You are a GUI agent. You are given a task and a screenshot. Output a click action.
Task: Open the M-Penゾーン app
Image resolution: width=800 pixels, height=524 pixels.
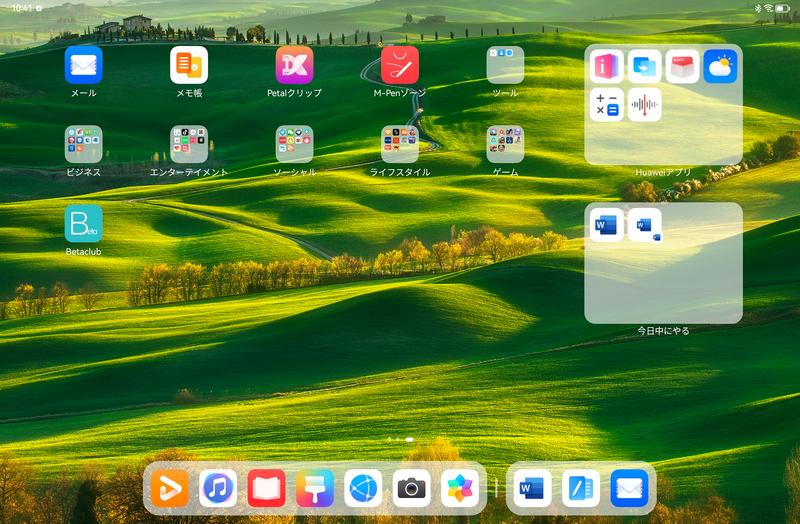(x=399, y=65)
